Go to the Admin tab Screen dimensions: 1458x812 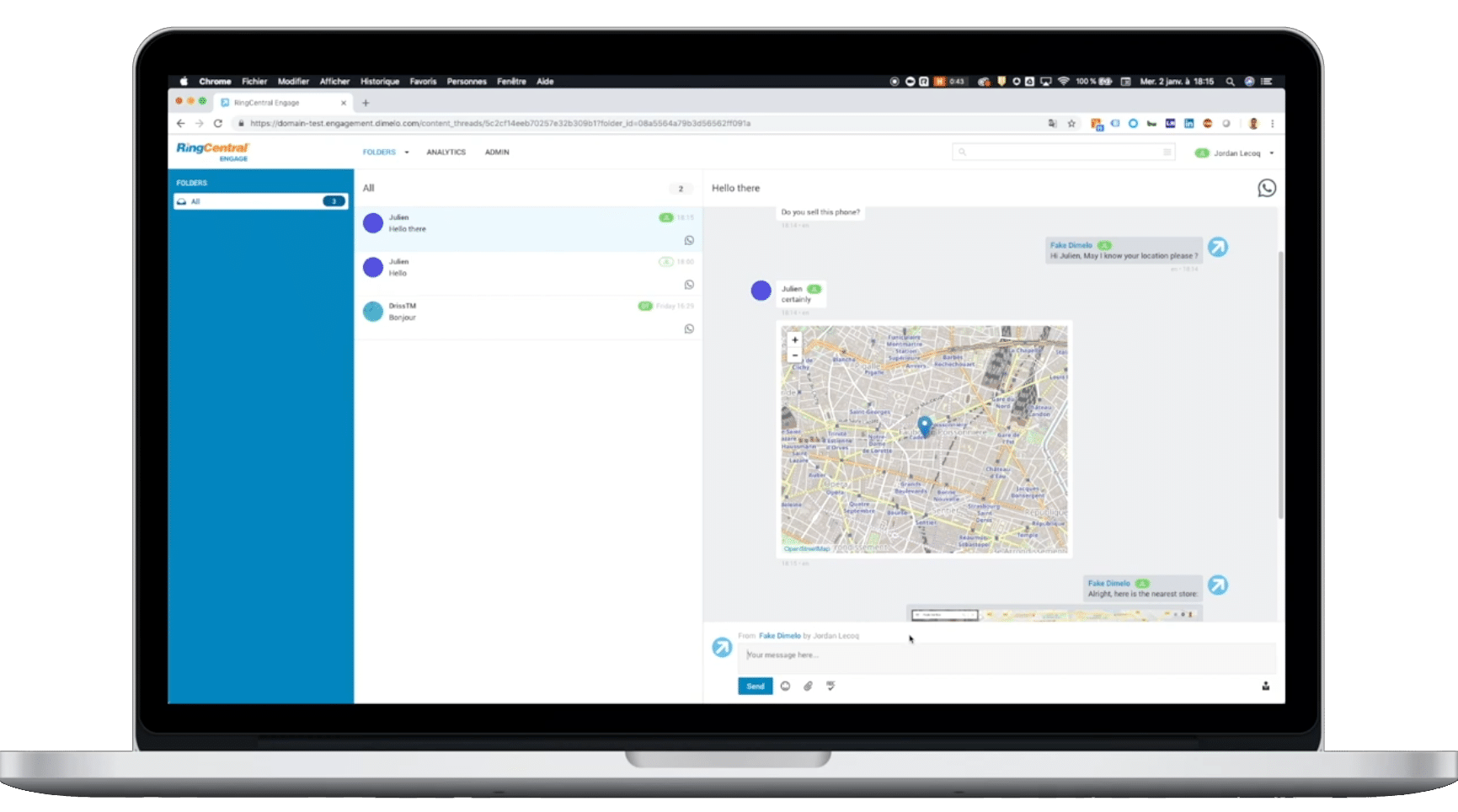coord(497,152)
